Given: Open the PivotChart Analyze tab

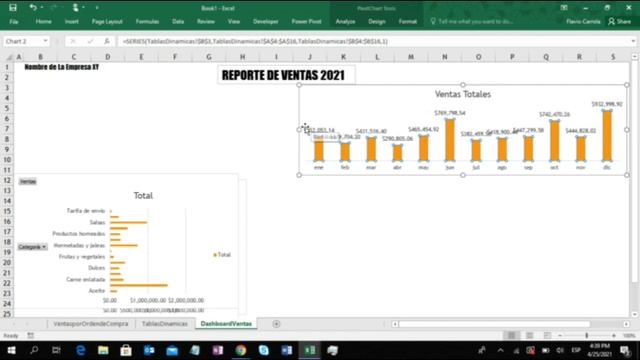Looking at the screenshot, I should [345, 21].
